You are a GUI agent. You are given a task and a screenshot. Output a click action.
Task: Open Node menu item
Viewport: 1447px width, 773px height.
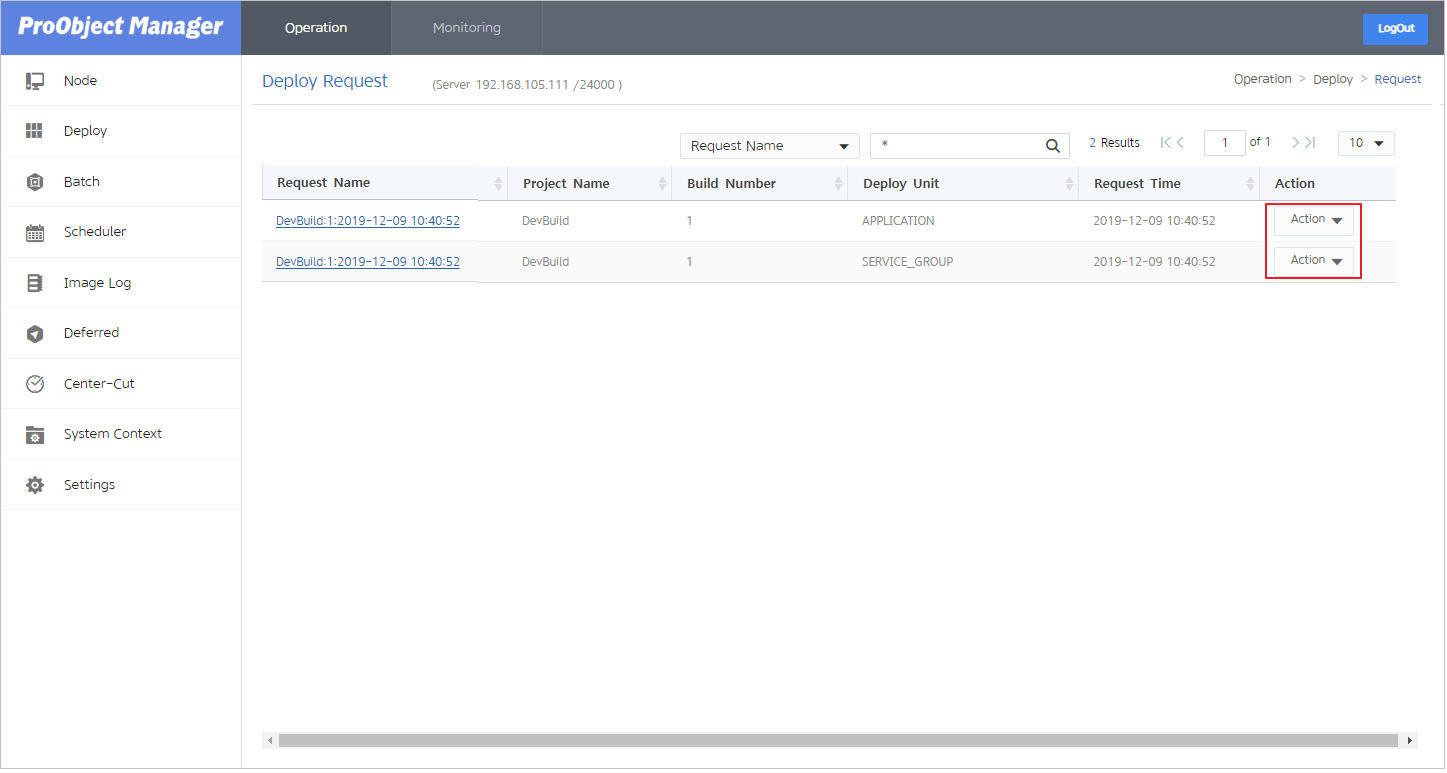click(x=121, y=81)
